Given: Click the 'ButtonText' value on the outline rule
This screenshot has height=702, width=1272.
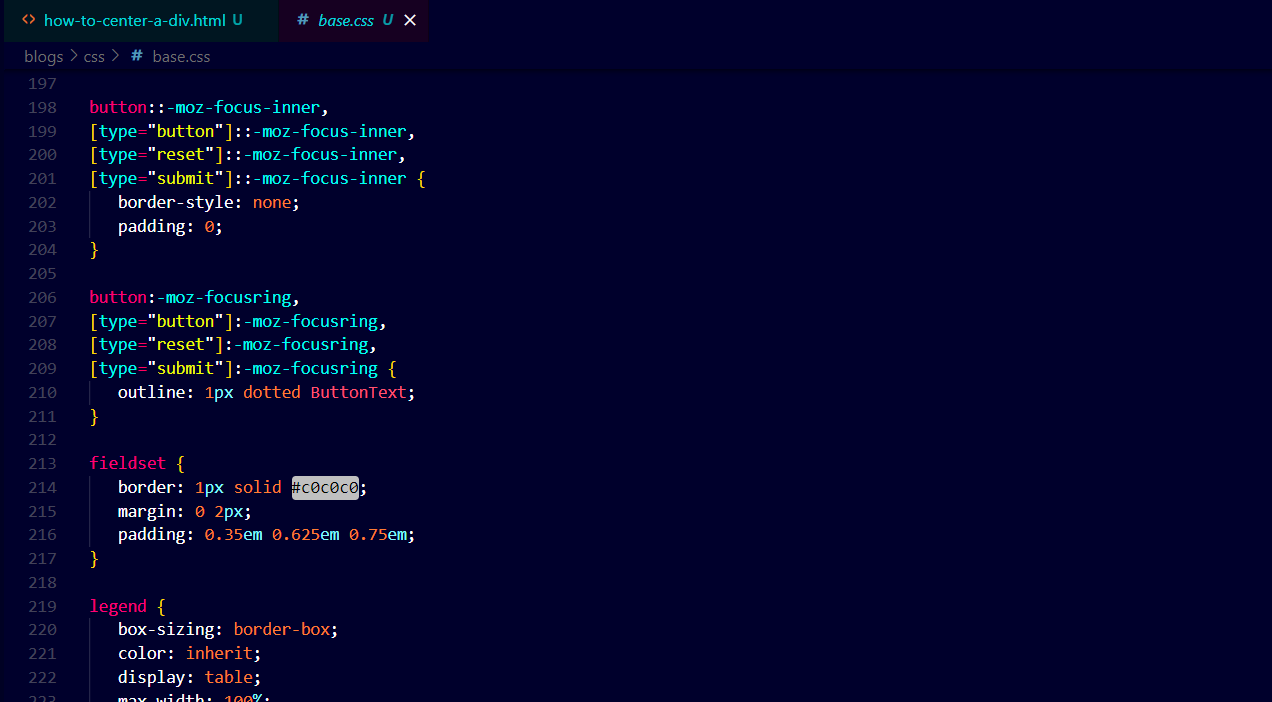Looking at the screenshot, I should [x=357, y=392].
